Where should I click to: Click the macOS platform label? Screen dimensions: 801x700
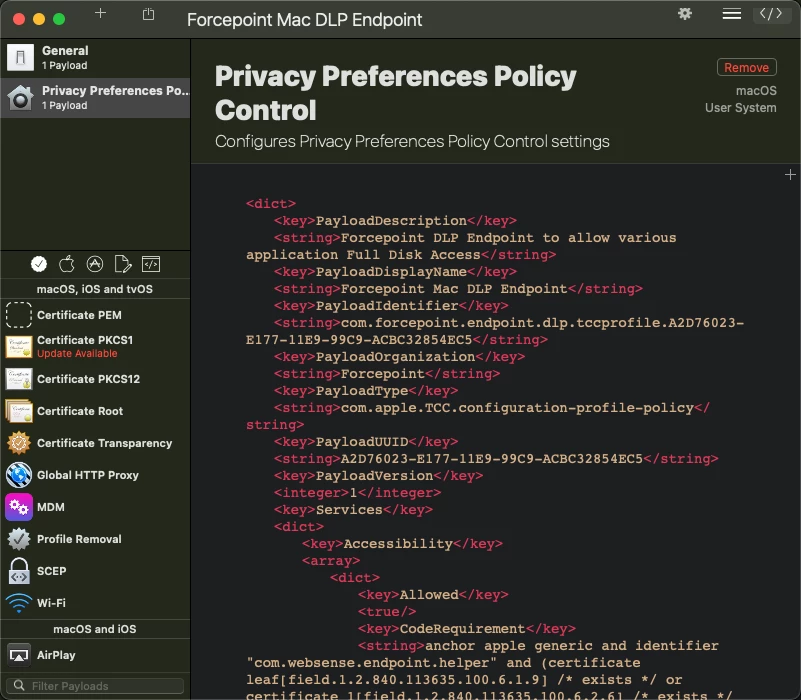756,91
